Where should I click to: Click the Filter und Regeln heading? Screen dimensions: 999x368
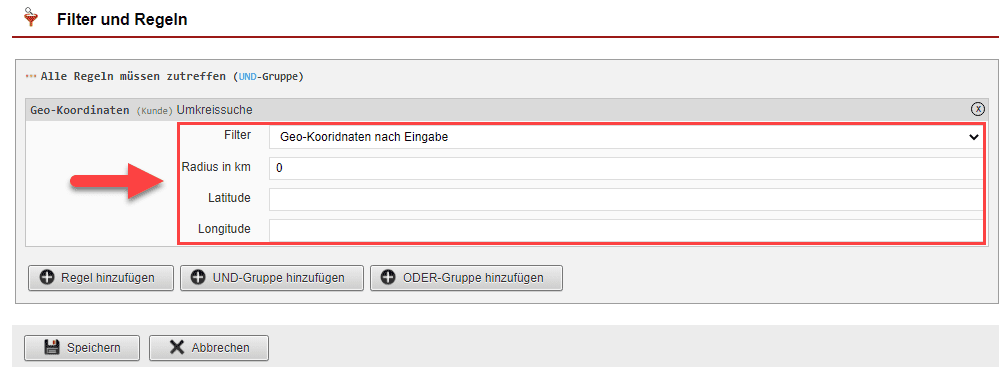122,19
